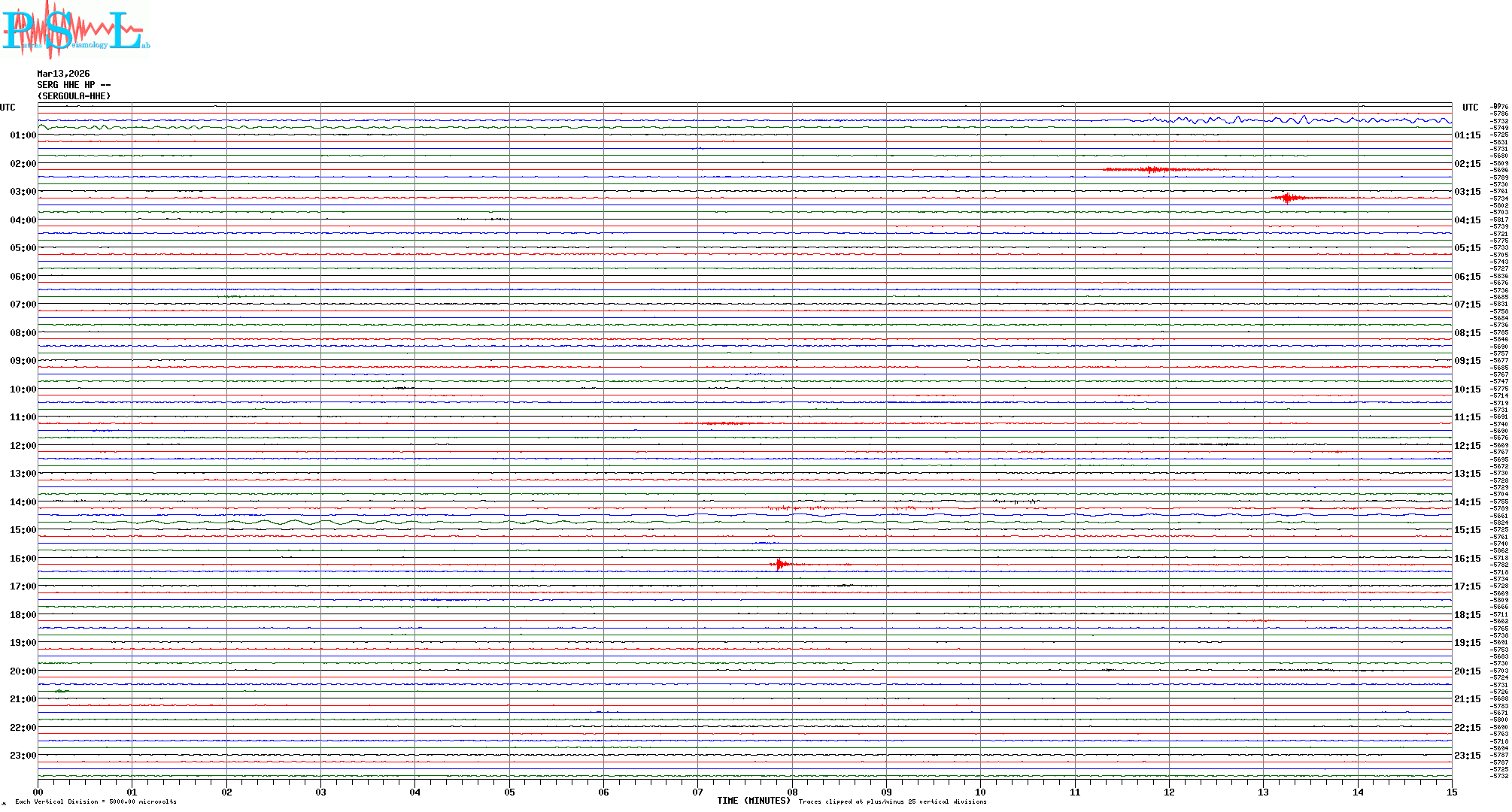Click minute 15 at the axis end
The height and width of the screenshot is (812, 1512).
[1451, 792]
